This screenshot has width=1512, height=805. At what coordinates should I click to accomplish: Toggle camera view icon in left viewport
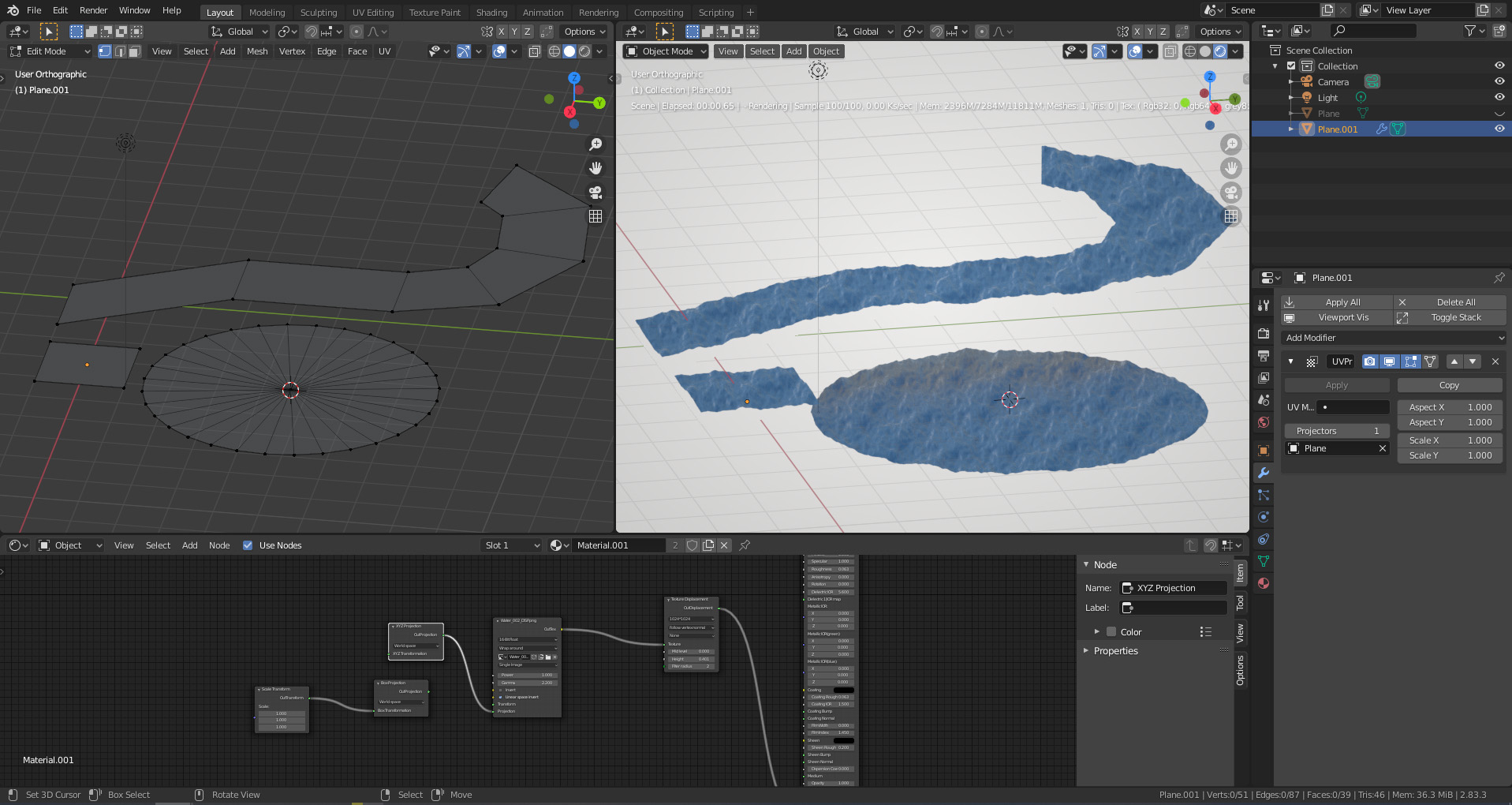click(595, 192)
